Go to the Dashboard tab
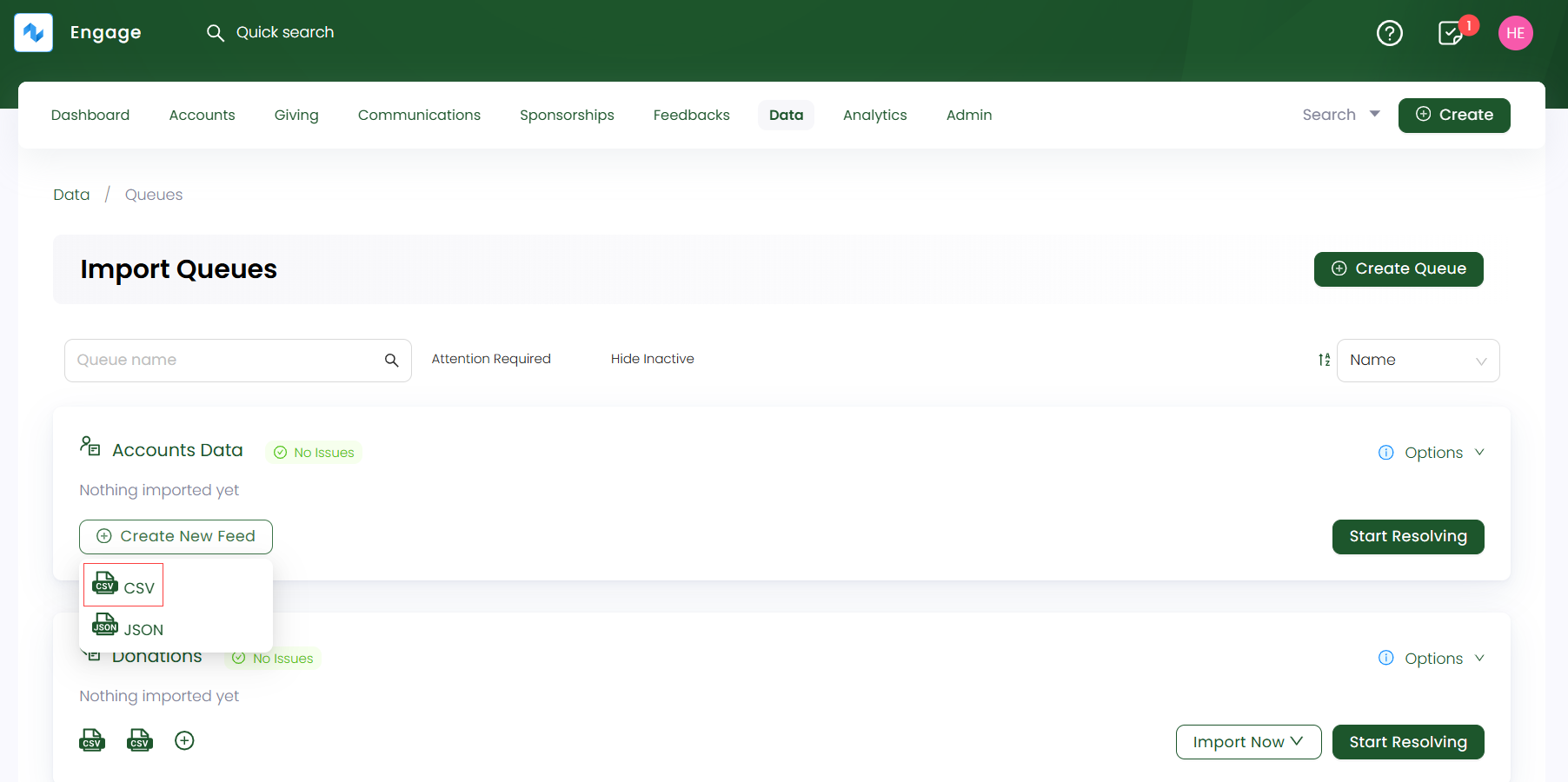This screenshot has width=1568, height=782. 90,115
